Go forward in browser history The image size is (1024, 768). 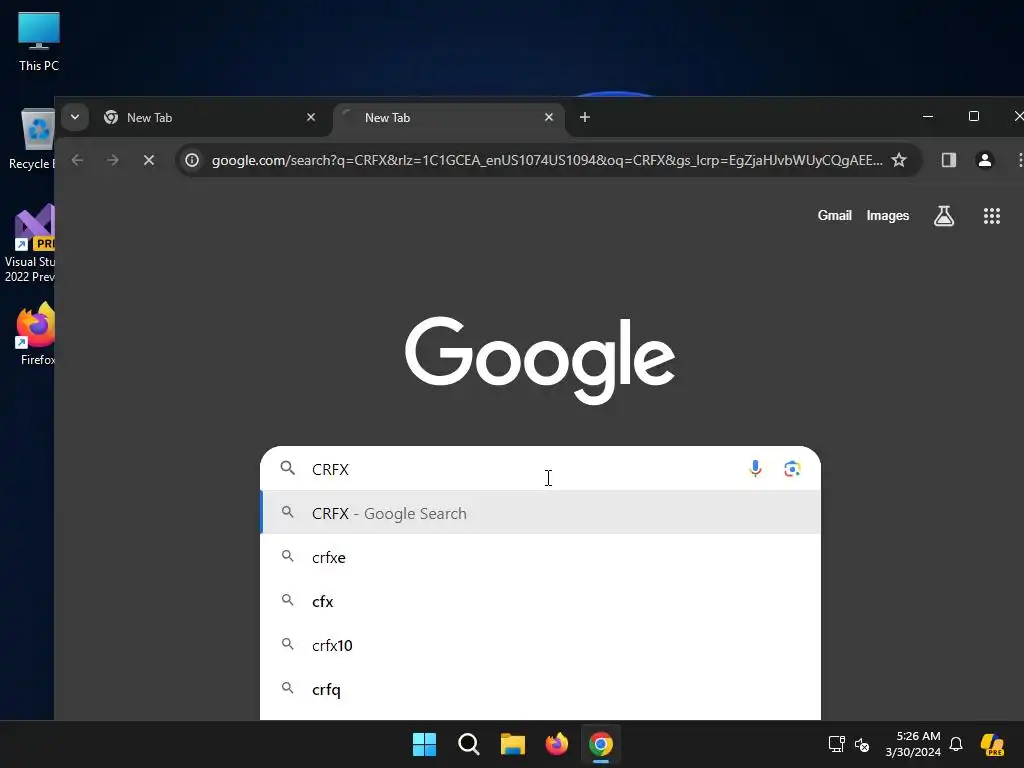pyautogui.click(x=113, y=160)
